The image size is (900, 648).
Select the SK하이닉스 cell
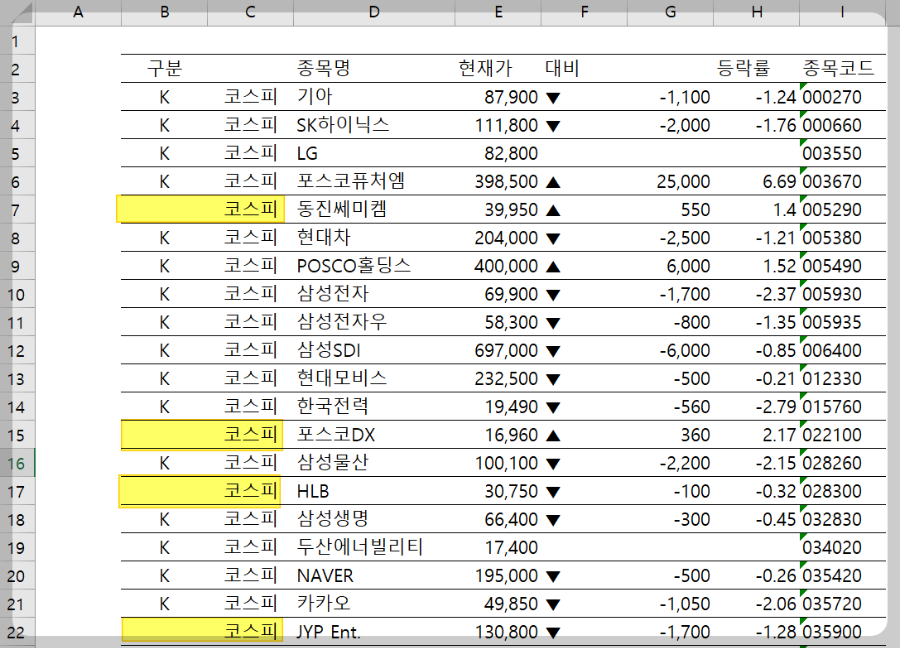[x=374, y=125]
